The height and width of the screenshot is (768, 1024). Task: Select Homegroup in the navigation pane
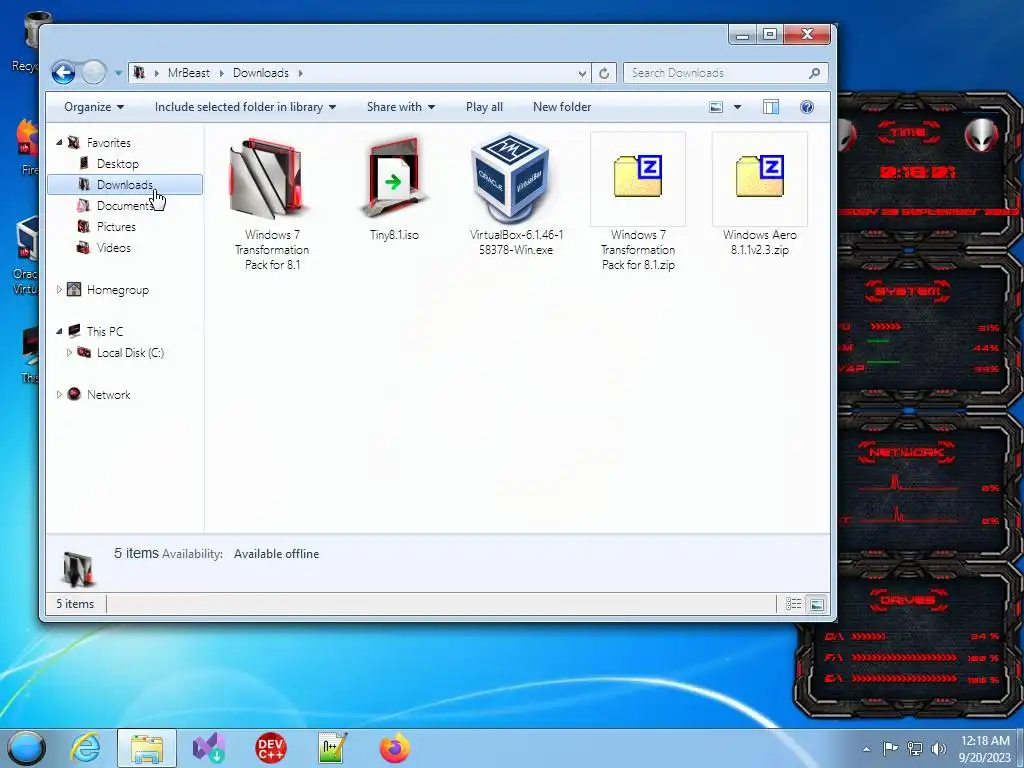[118, 289]
